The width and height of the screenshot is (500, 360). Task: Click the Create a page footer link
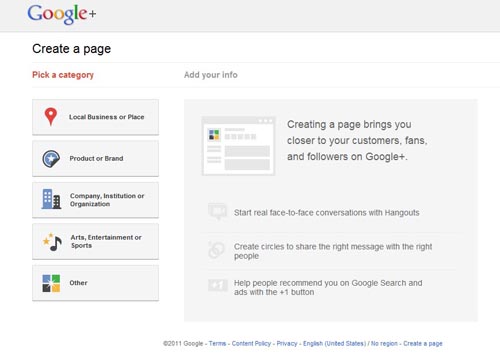[x=423, y=343]
